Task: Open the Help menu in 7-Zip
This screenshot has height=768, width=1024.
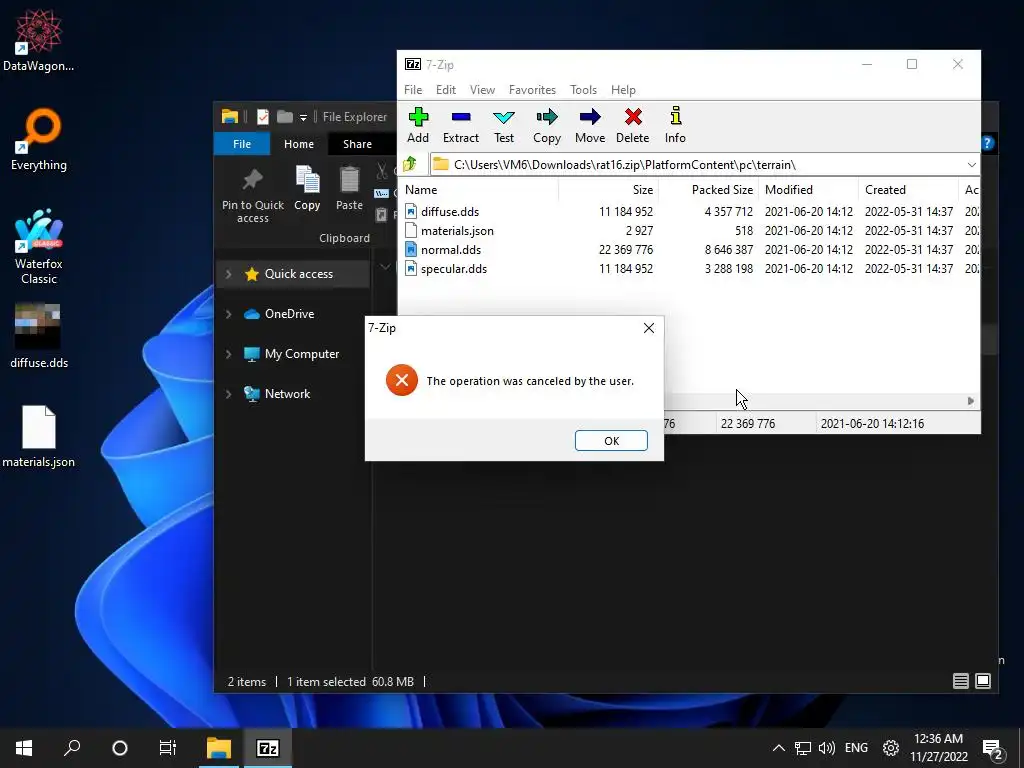Action: 623,89
